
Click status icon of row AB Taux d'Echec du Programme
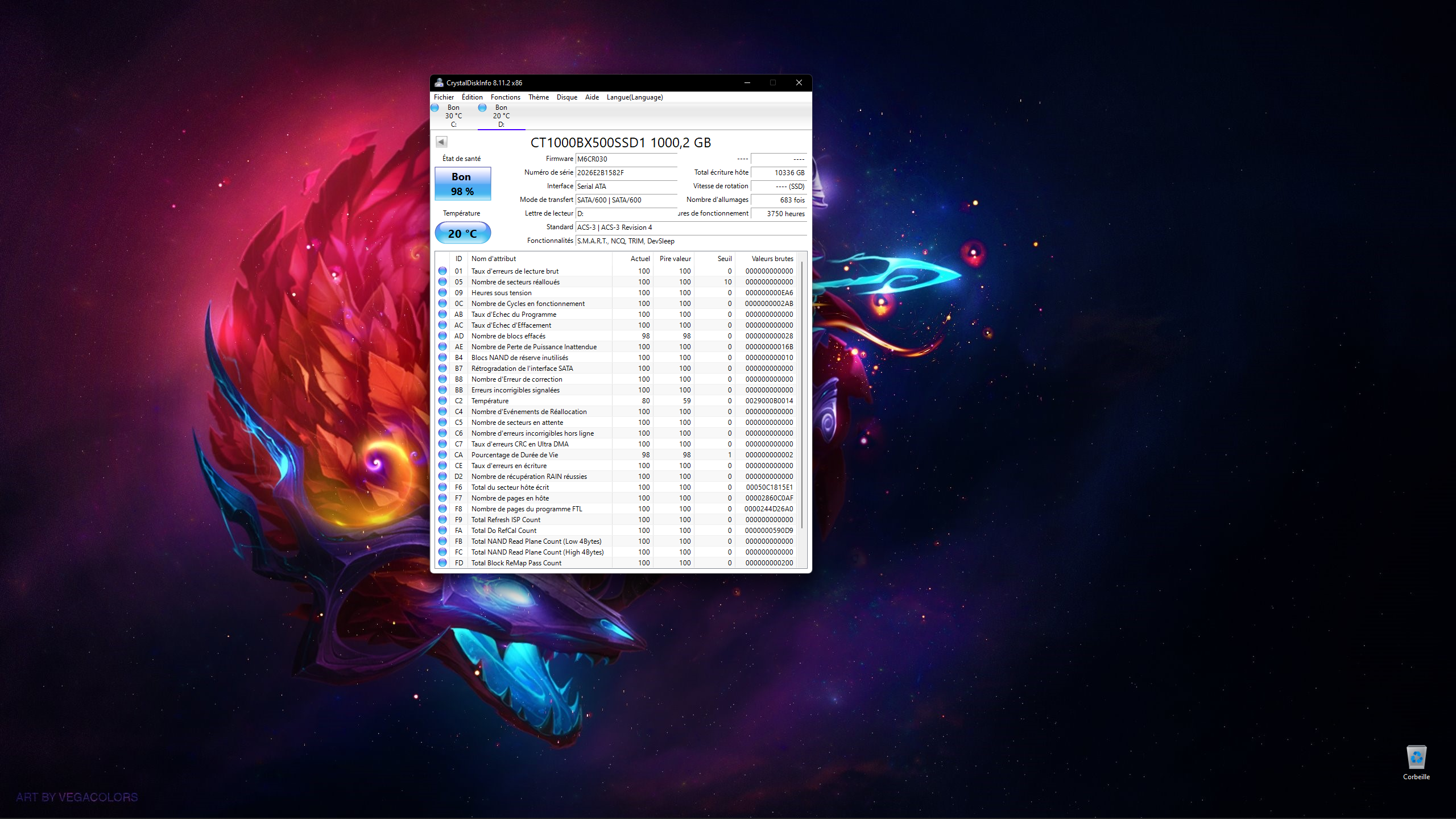[x=442, y=314]
